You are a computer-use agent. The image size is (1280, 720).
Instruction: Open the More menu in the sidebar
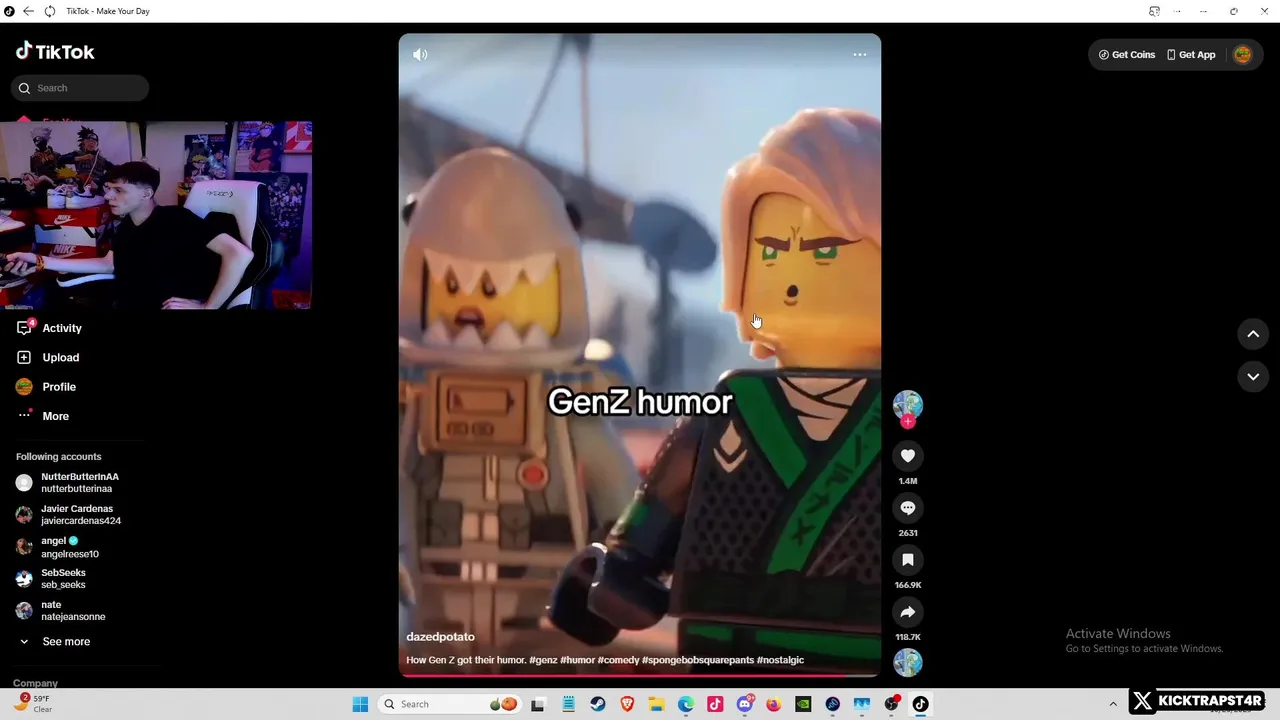[x=55, y=416]
